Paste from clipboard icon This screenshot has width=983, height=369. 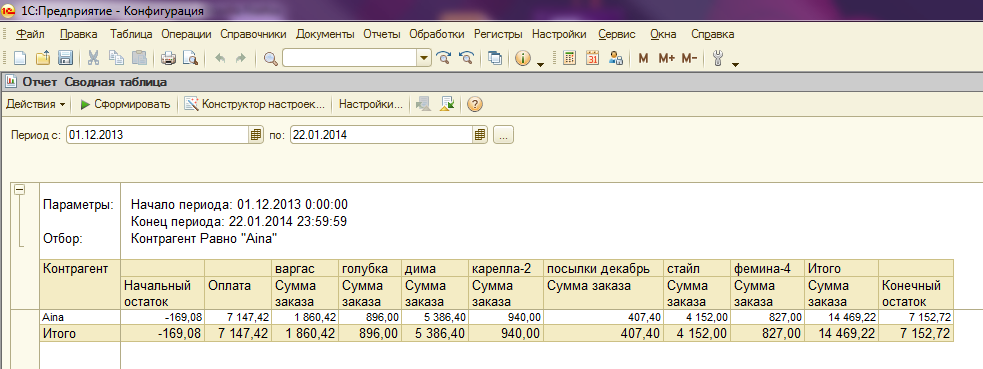click(x=139, y=58)
